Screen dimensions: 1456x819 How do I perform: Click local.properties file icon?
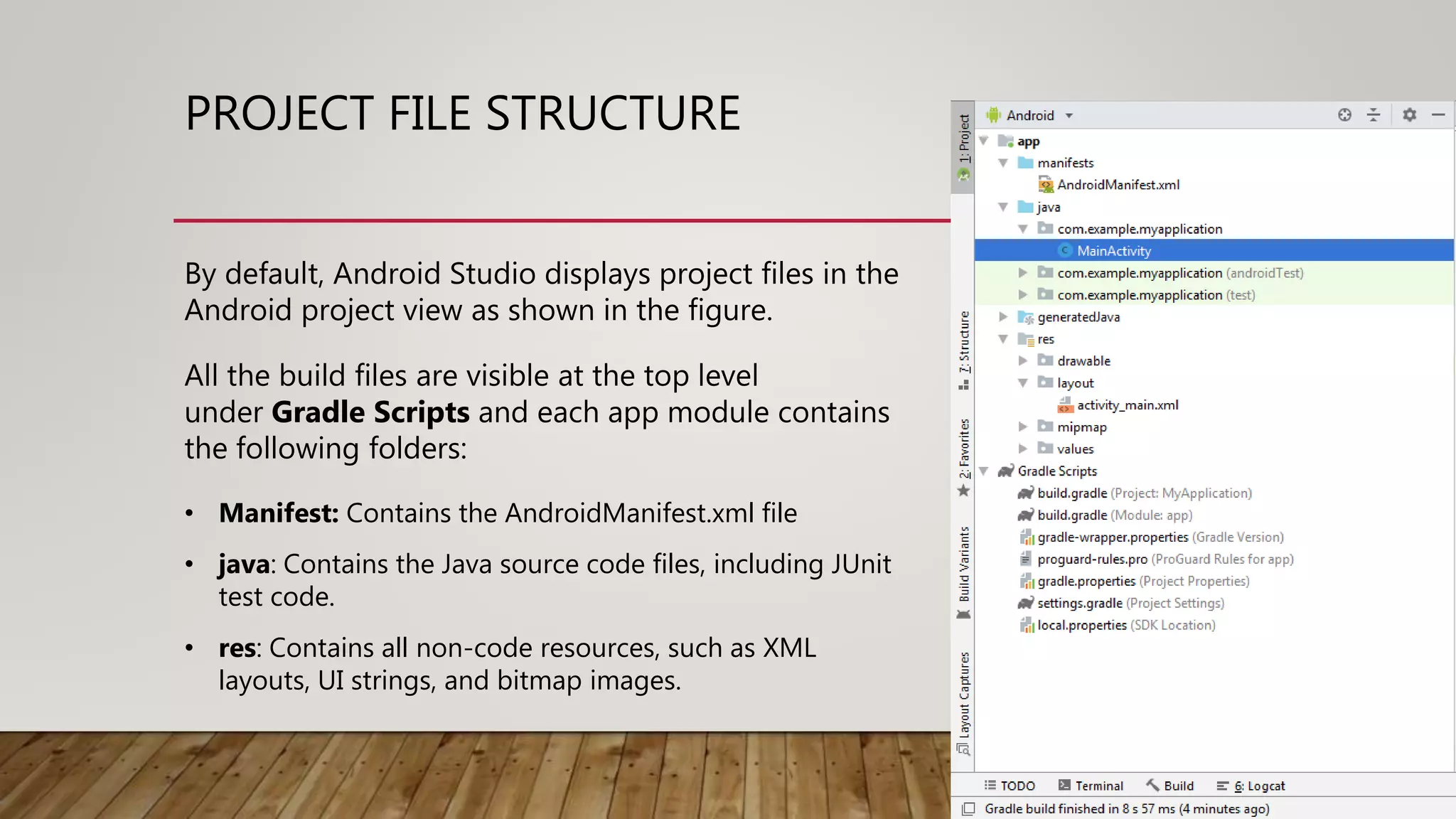[x=1027, y=626]
